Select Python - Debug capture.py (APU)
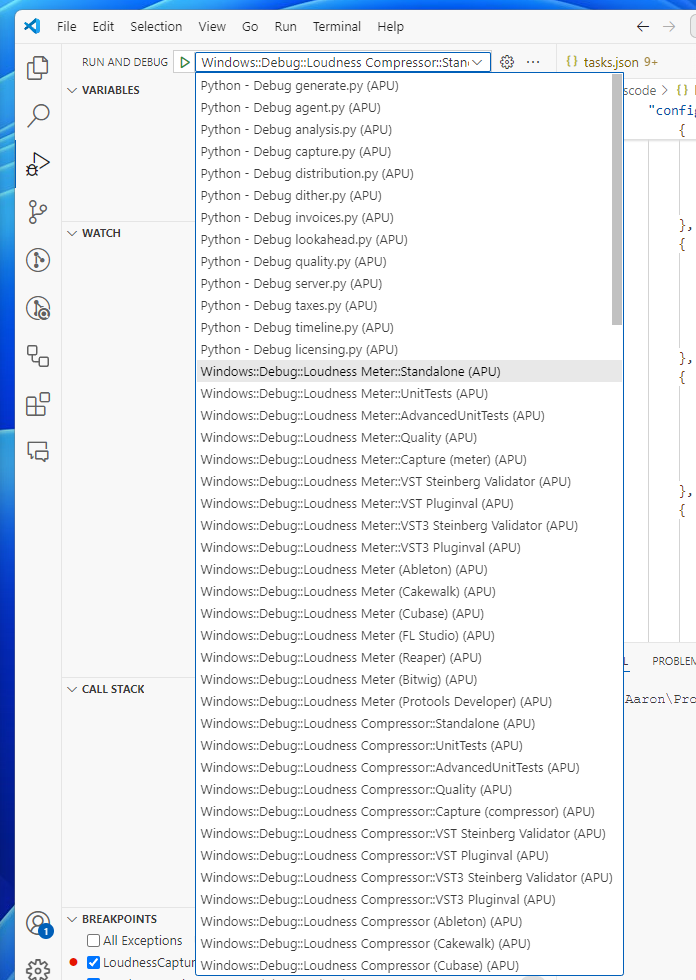 (409, 152)
